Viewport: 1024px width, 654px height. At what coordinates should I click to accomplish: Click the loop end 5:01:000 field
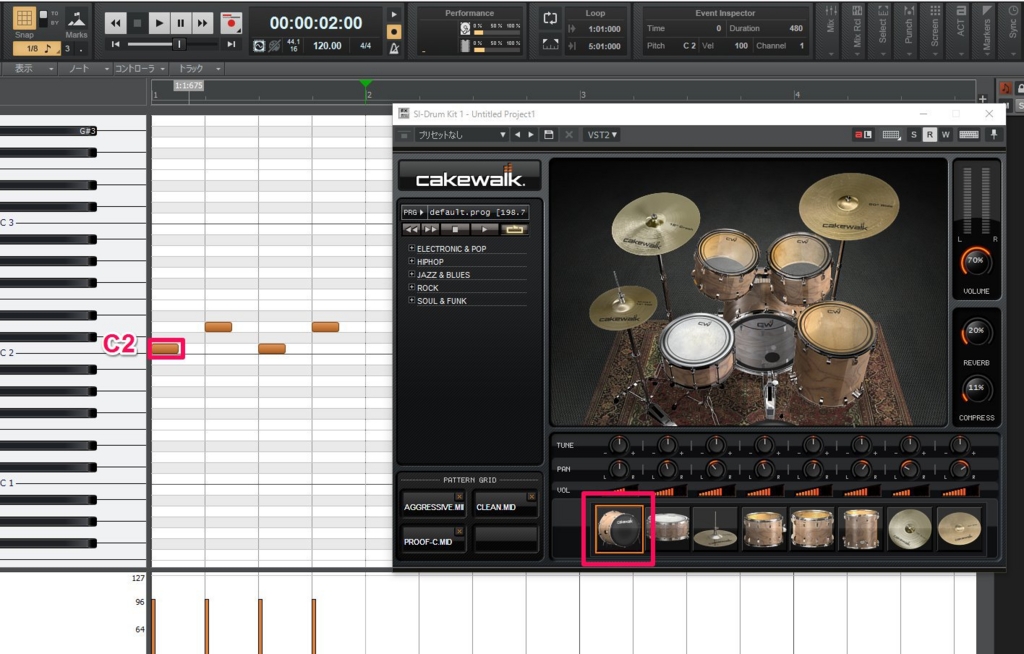pyautogui.click(x=604, y=46)
